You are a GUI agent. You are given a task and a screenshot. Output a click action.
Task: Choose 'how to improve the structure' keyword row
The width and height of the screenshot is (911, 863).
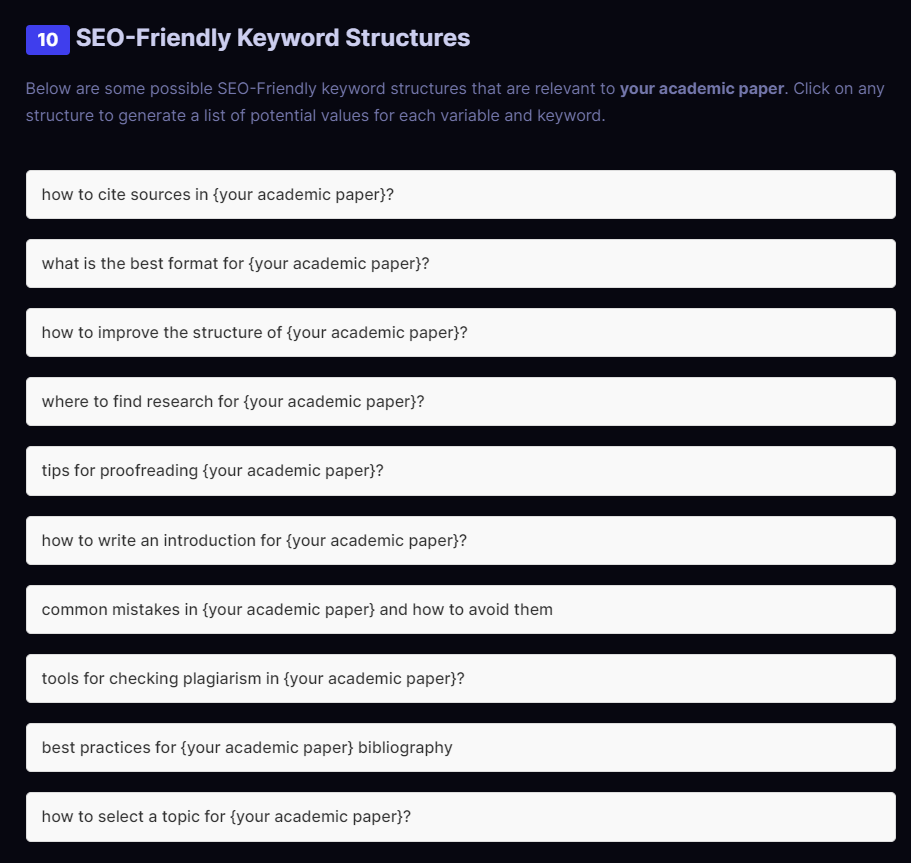[460, 333]
